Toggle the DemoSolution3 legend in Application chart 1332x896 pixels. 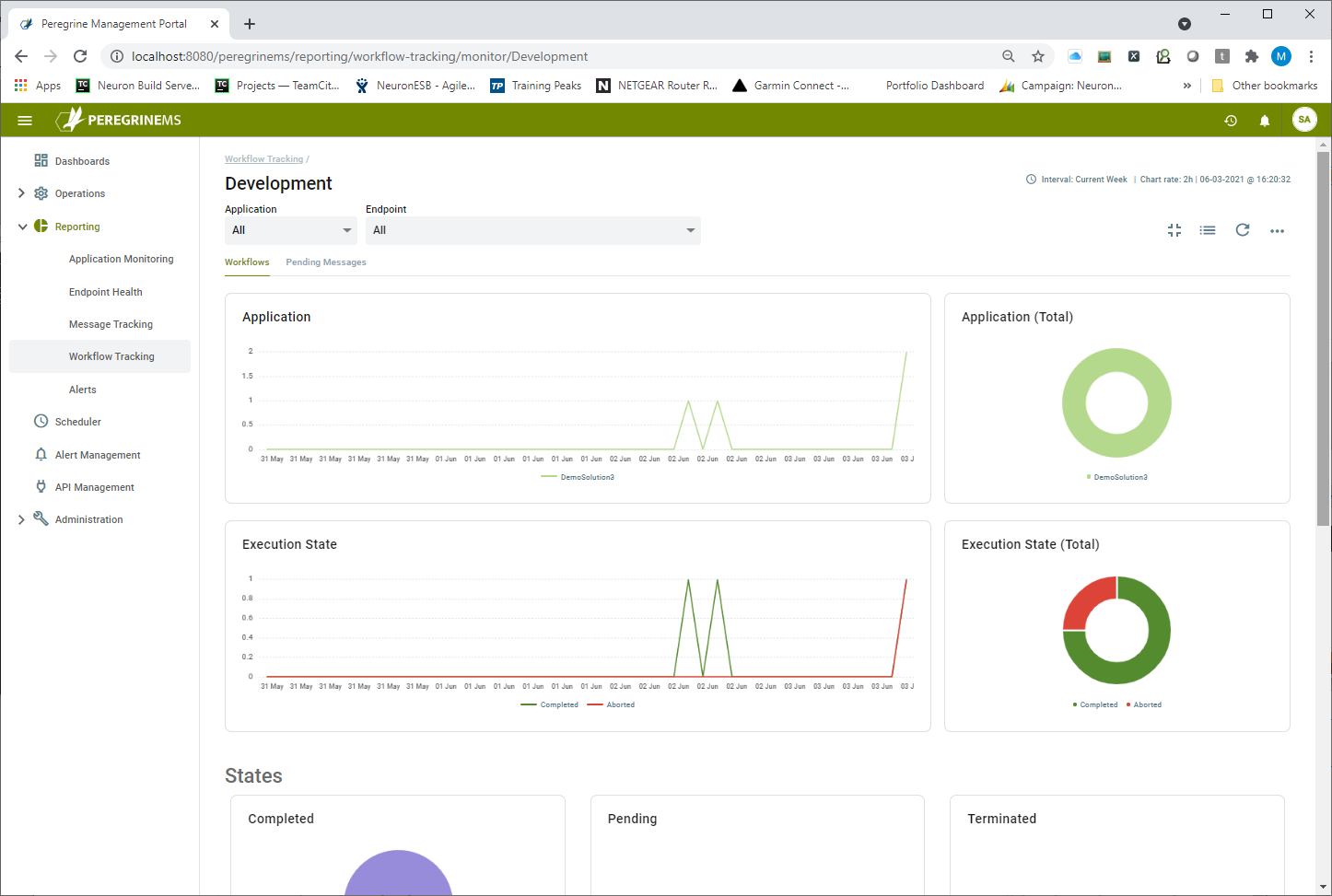[578, 477]
